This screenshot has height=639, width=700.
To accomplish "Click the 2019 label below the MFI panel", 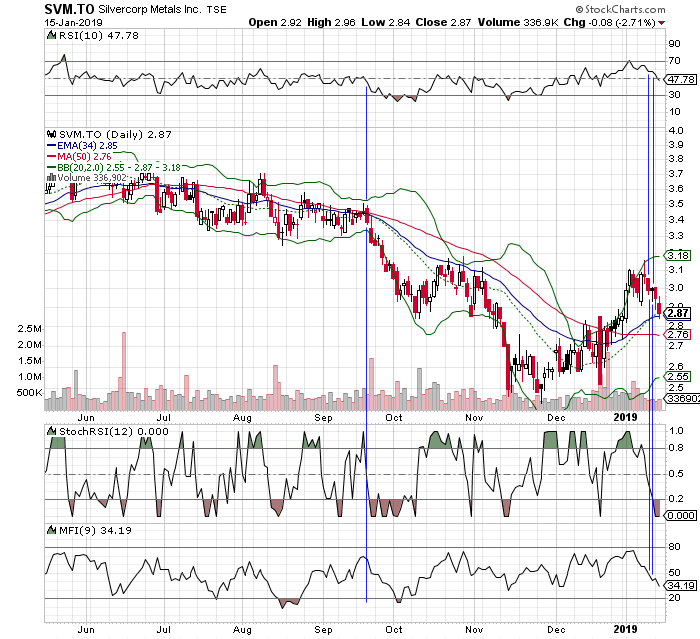I will 625,629.
